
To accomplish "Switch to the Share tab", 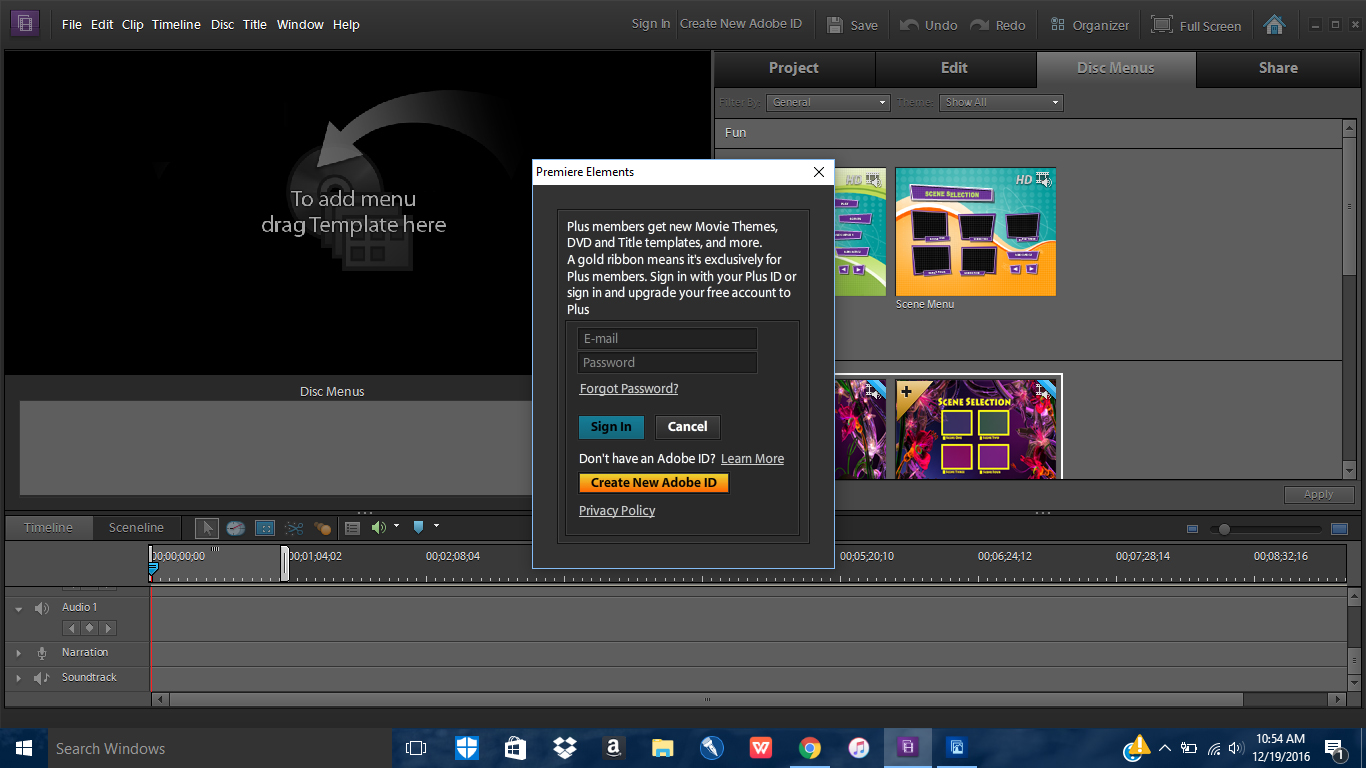I will pos(1278,68).
